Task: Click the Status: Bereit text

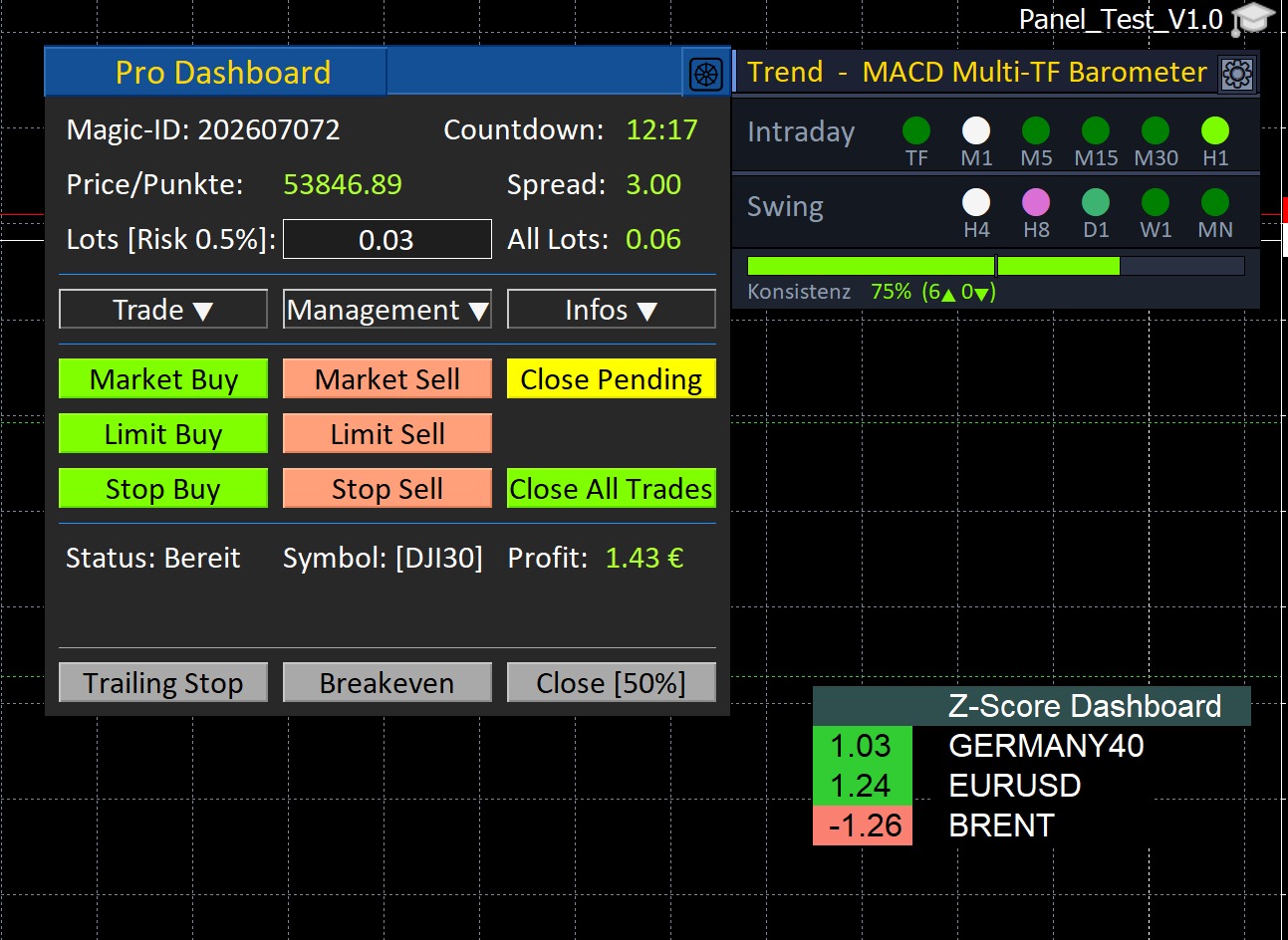Action: (x=153, y=558)
